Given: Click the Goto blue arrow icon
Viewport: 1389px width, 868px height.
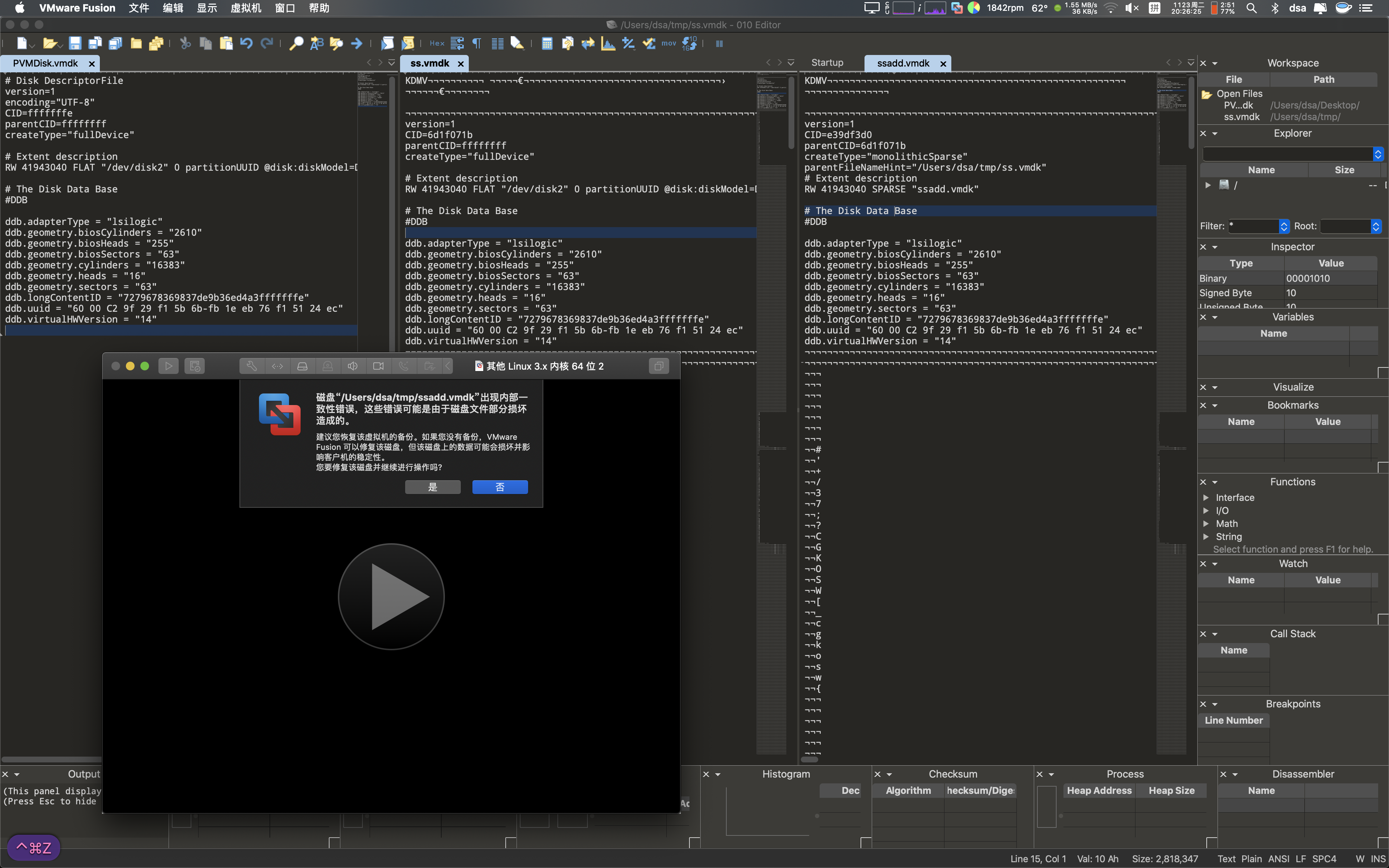Looking at the screenshot, I should (357, 43).
